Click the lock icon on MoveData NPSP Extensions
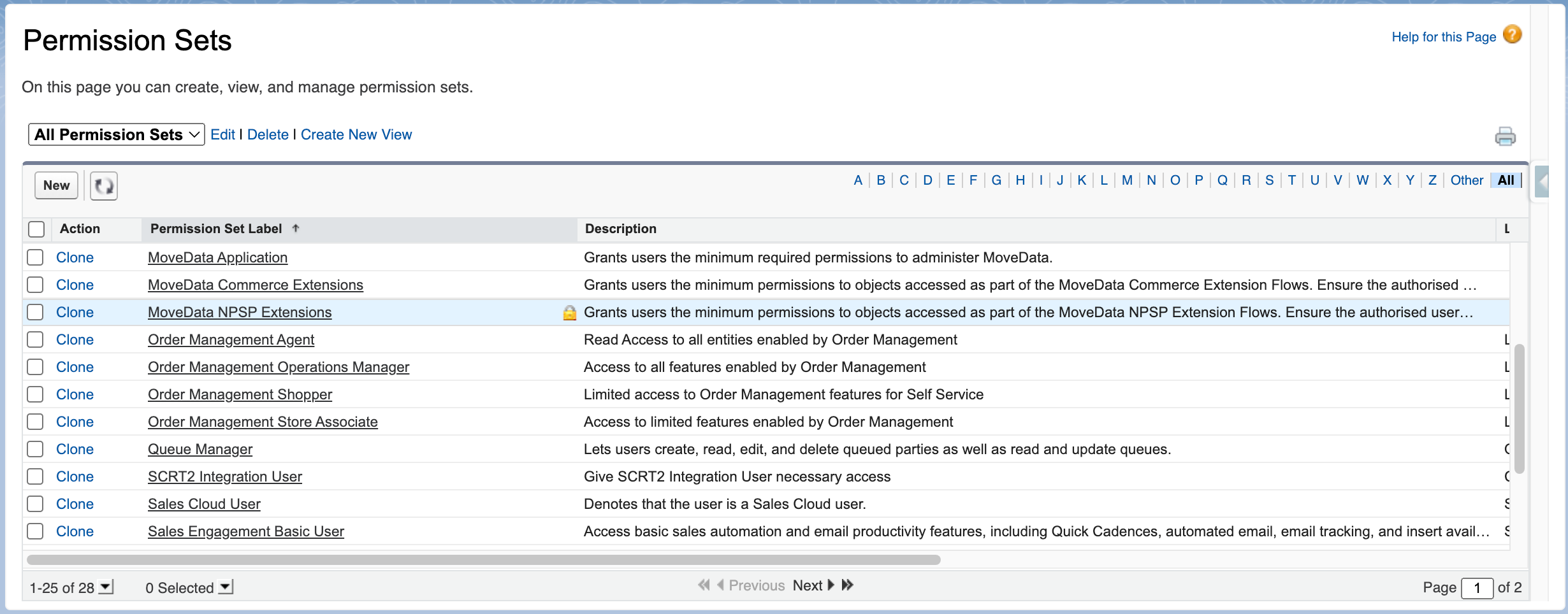The image size is (1568, 614). point(569,313)
